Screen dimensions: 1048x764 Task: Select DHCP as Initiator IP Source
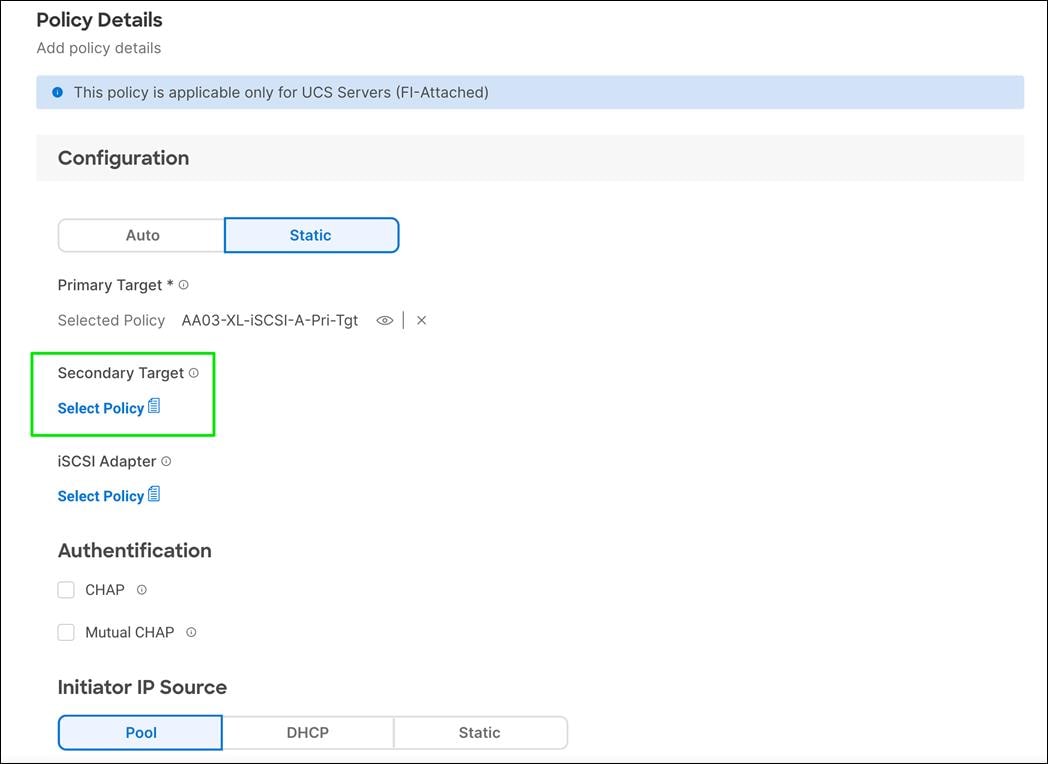tap(307, 732)
